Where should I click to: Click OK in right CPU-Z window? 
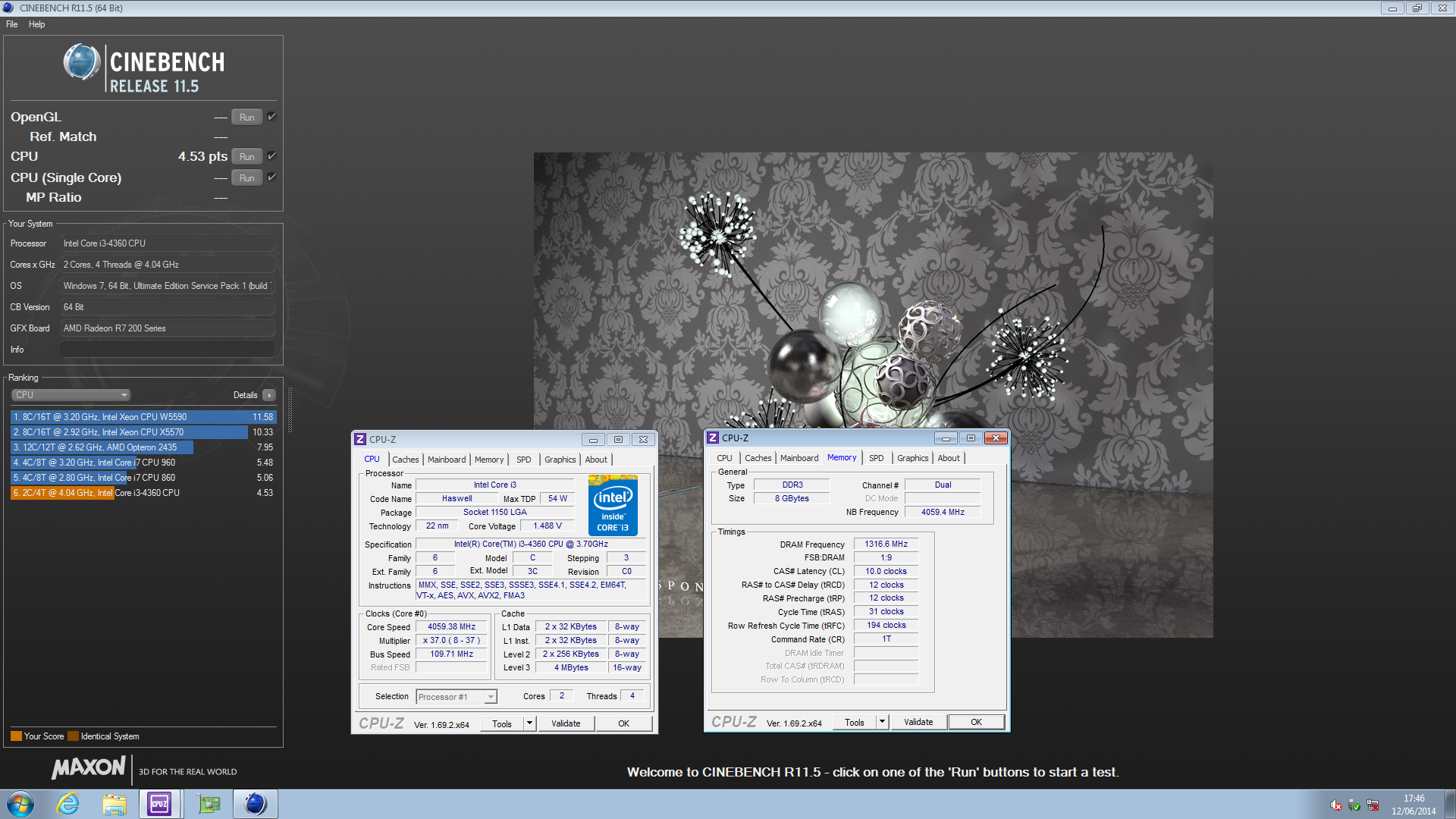tap(977, 723)
